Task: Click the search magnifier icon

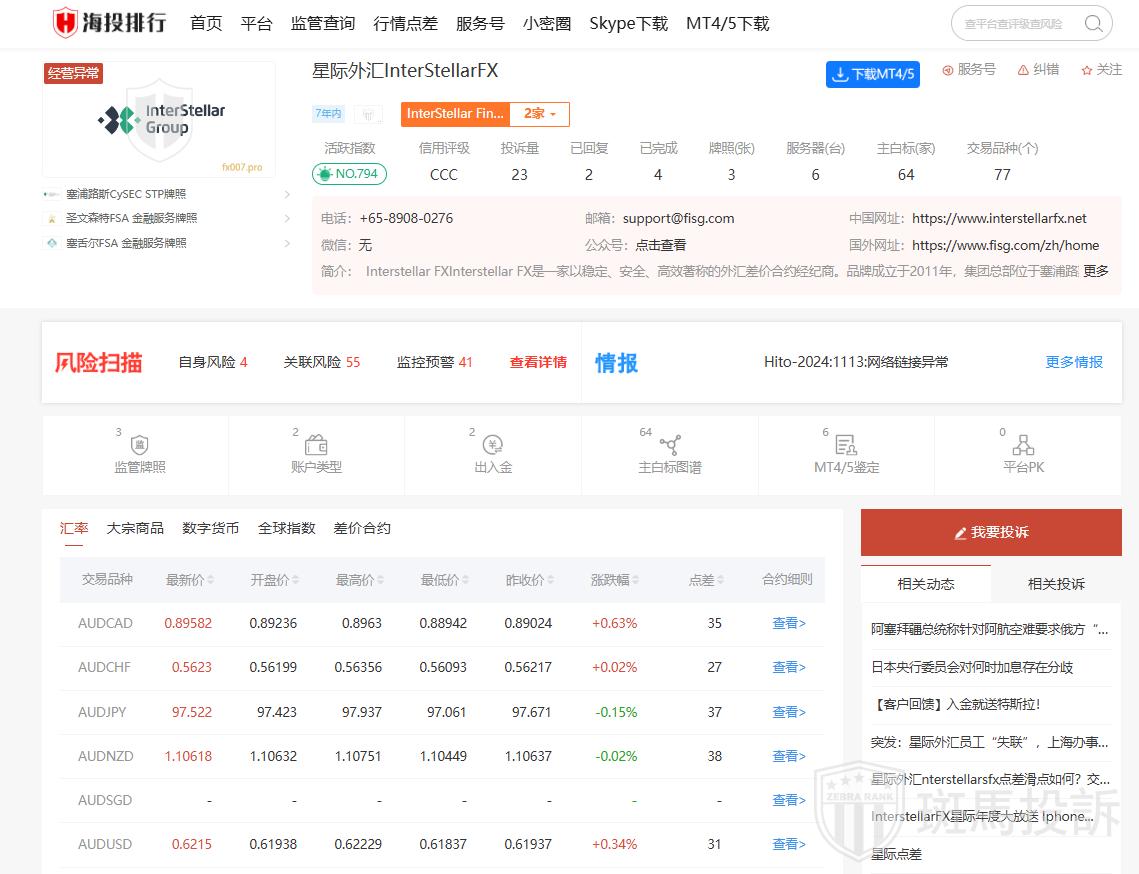Action: click(x=1093, y=24)
